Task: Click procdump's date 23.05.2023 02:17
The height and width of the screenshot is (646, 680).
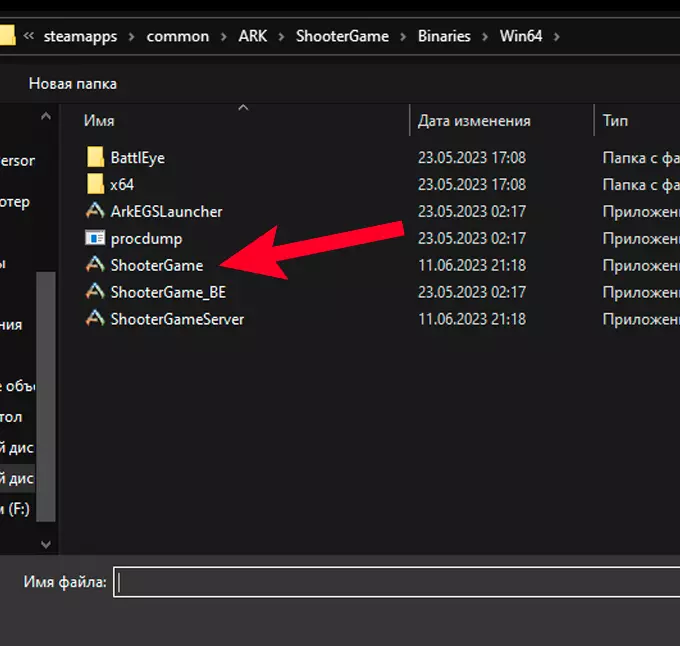Action: click(x=472, y=238)
